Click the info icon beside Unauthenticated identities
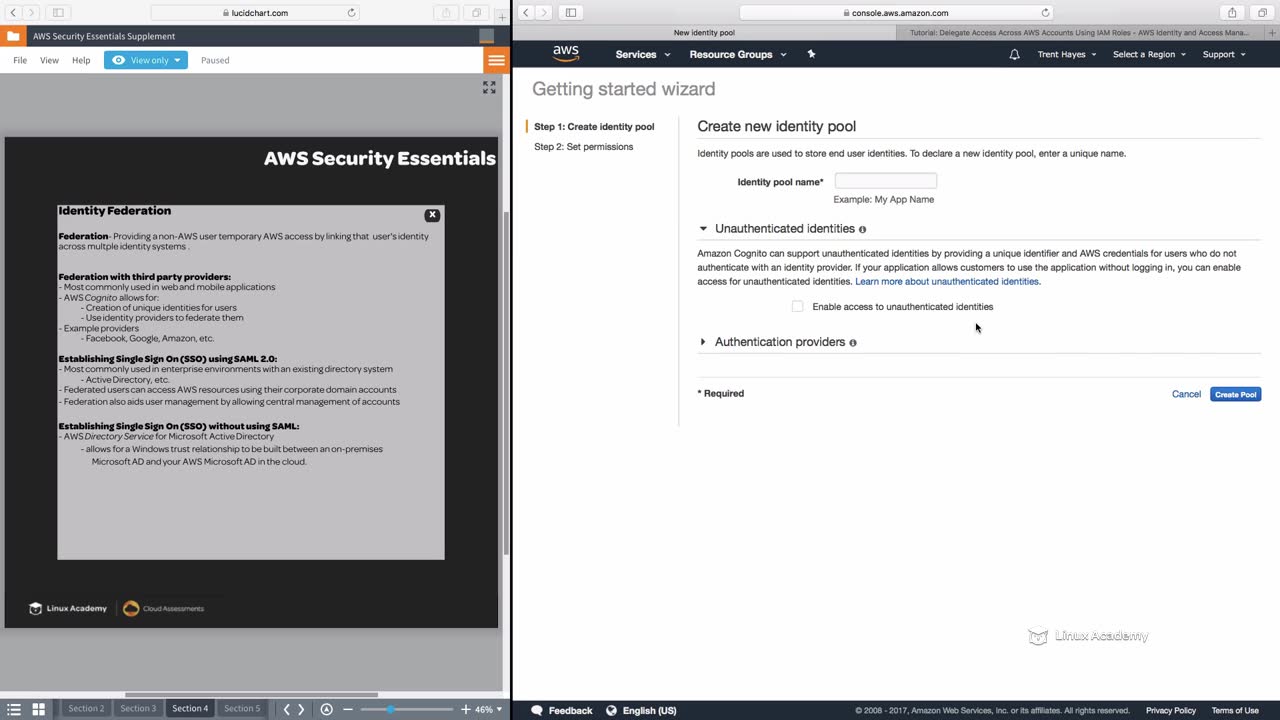Image resolution: width=1280 pixels, height=720 pixels. click(862, 229)
